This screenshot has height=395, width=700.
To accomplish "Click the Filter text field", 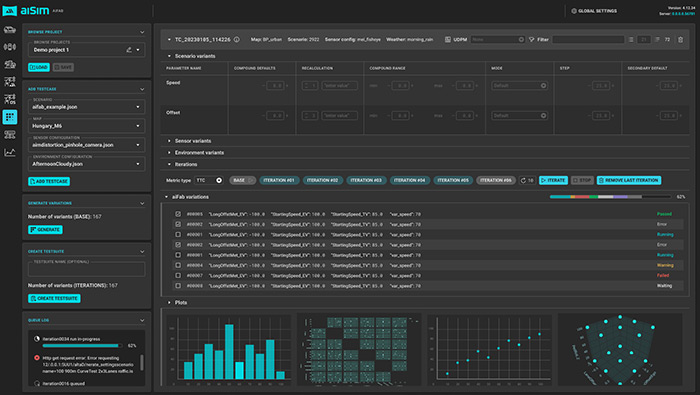I will pos(588,40).
